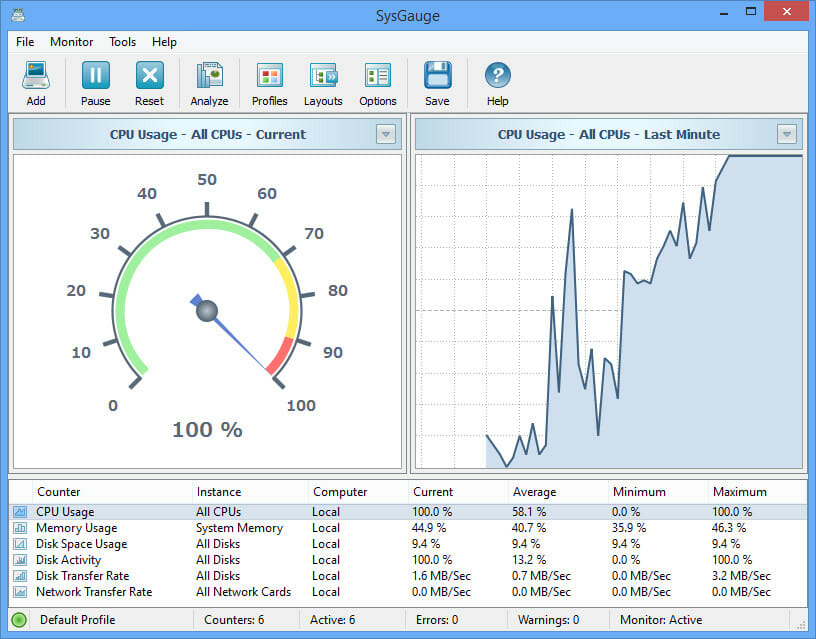The width and height of the screenshot is (816, 639).
Task: Click the CPU Usage row chart icon
Action: tap(20, 512)
